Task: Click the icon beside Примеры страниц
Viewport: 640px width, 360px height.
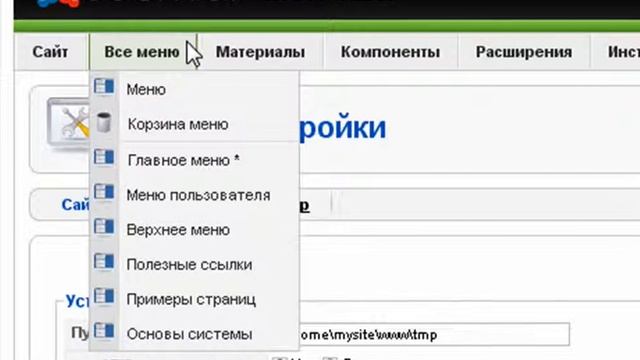Action: (x=104, y=296)
